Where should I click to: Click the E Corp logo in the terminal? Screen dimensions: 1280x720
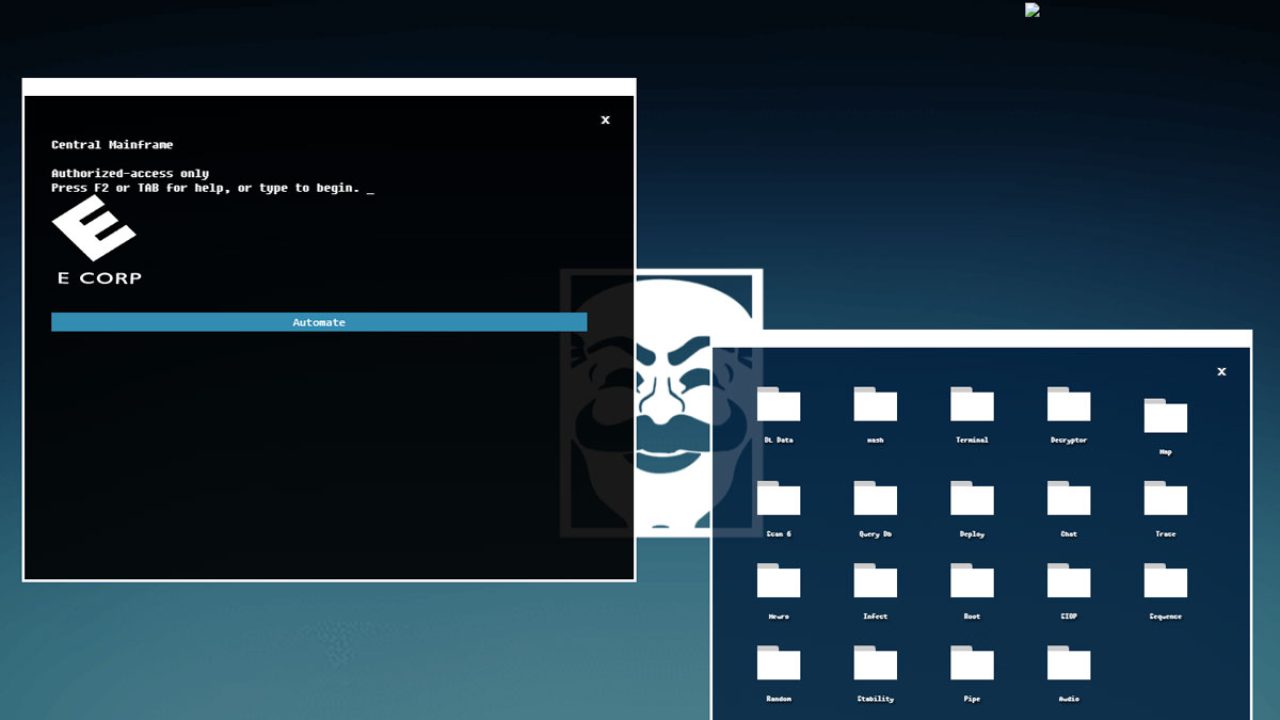click(96, 241)
